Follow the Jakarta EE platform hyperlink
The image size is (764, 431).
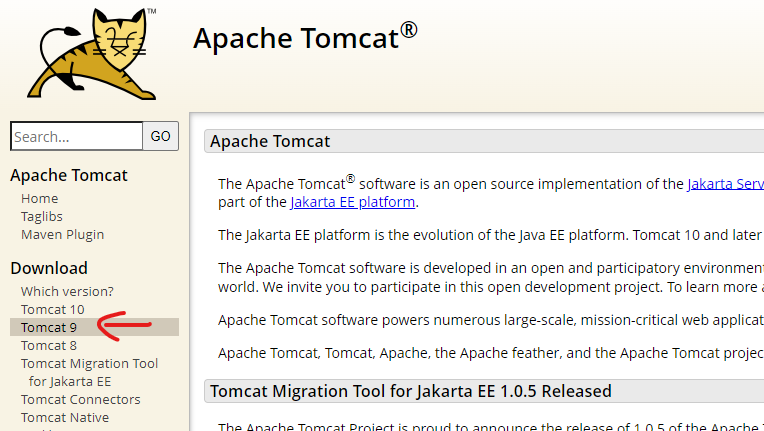pos(353,202)
